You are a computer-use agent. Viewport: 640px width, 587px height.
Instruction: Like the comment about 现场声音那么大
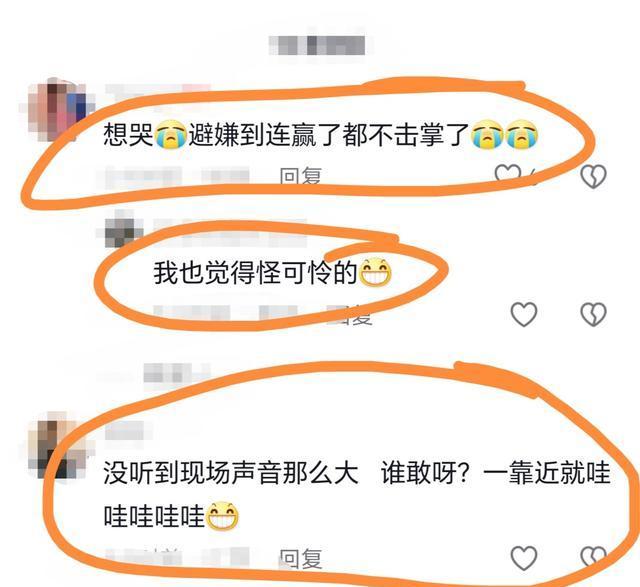tap(524, 558)
